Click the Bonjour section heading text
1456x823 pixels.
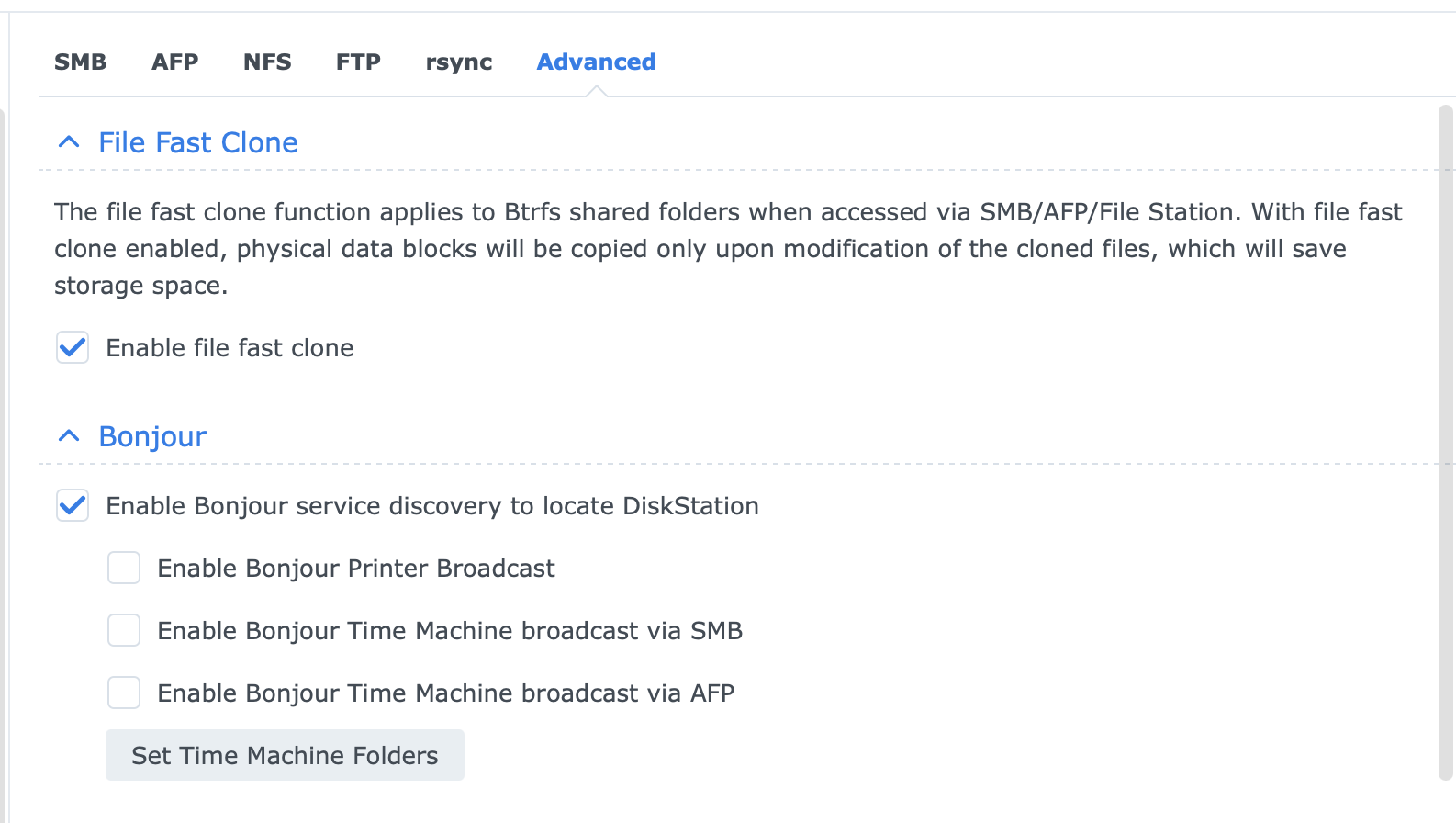click(152, 436)
